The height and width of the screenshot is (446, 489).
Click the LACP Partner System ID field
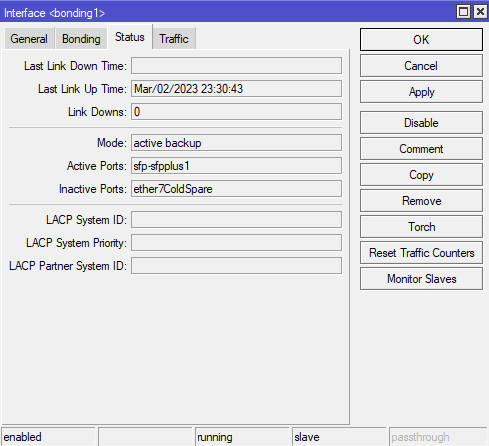(x=236, y=266)
